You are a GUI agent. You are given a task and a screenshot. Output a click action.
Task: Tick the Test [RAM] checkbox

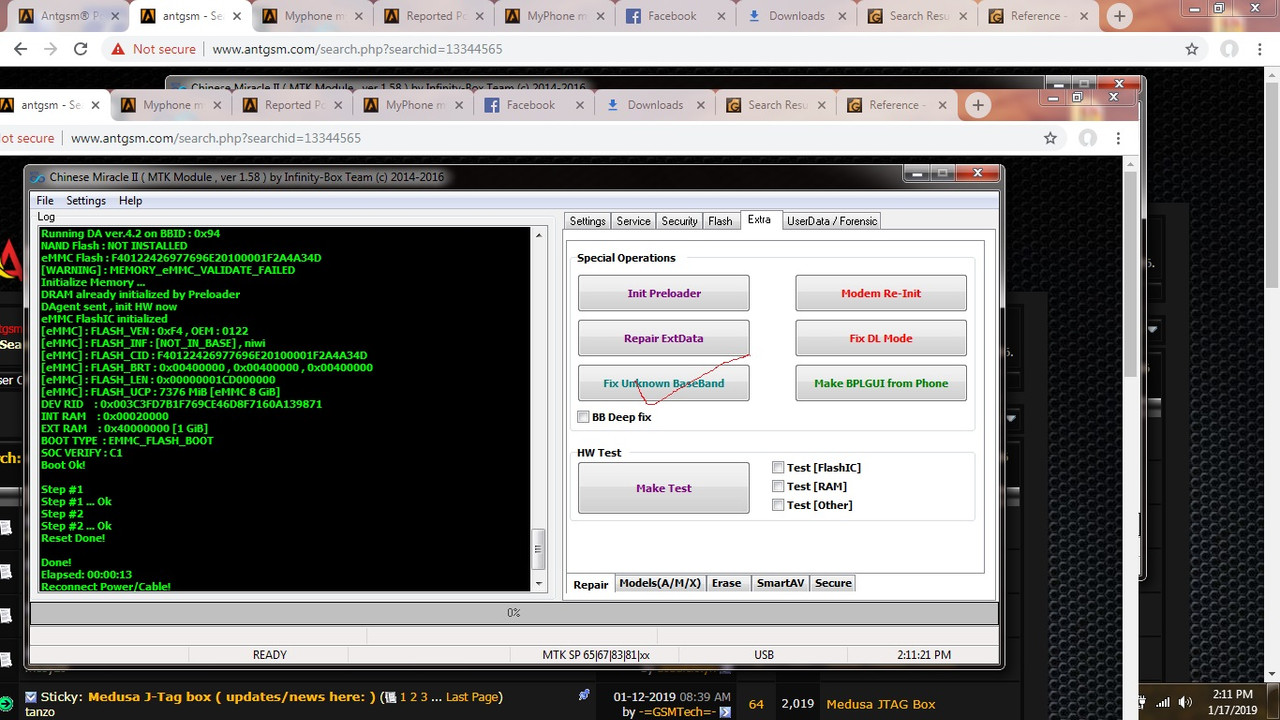pos(778,486)
